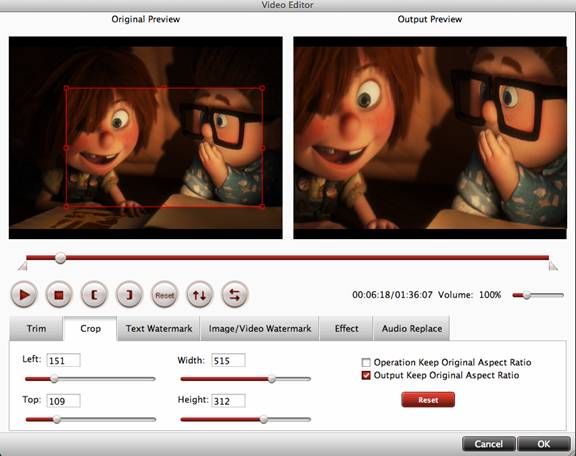Click the right-middle crop rectangle handle

(x=262, y=148)
